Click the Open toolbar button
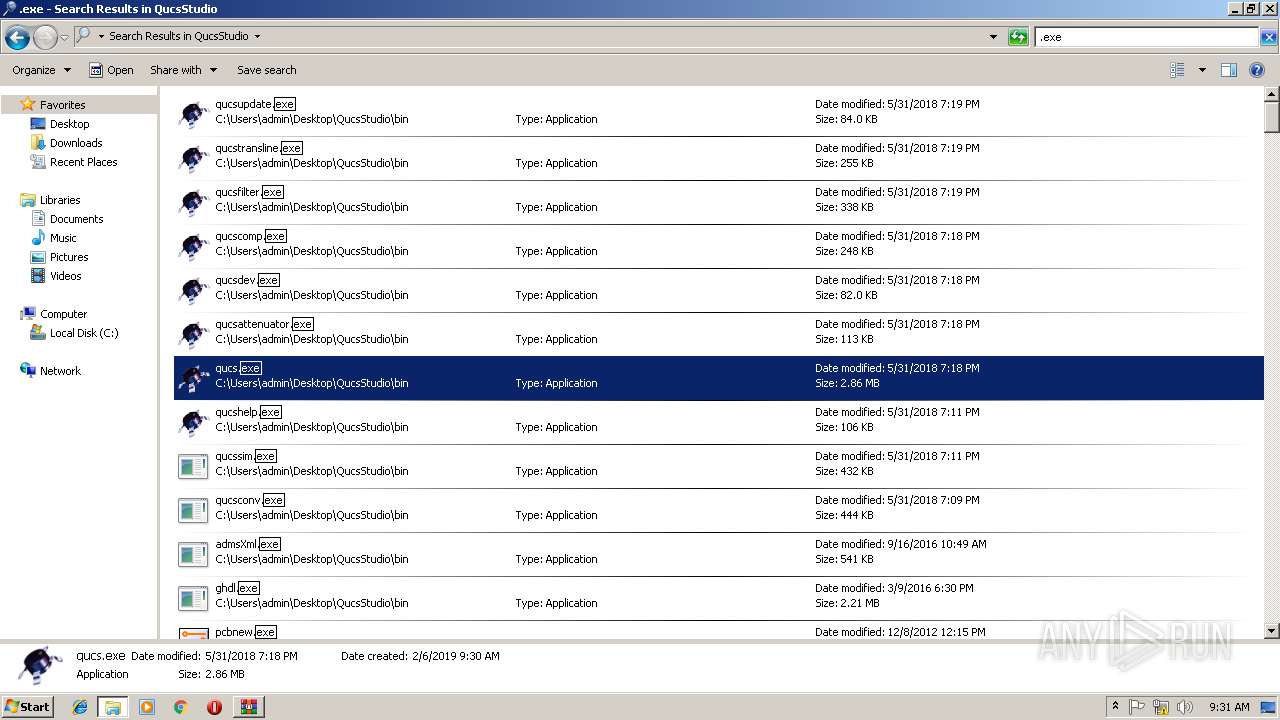Viewport: 1280px width, 720px height. pos(111,70)
